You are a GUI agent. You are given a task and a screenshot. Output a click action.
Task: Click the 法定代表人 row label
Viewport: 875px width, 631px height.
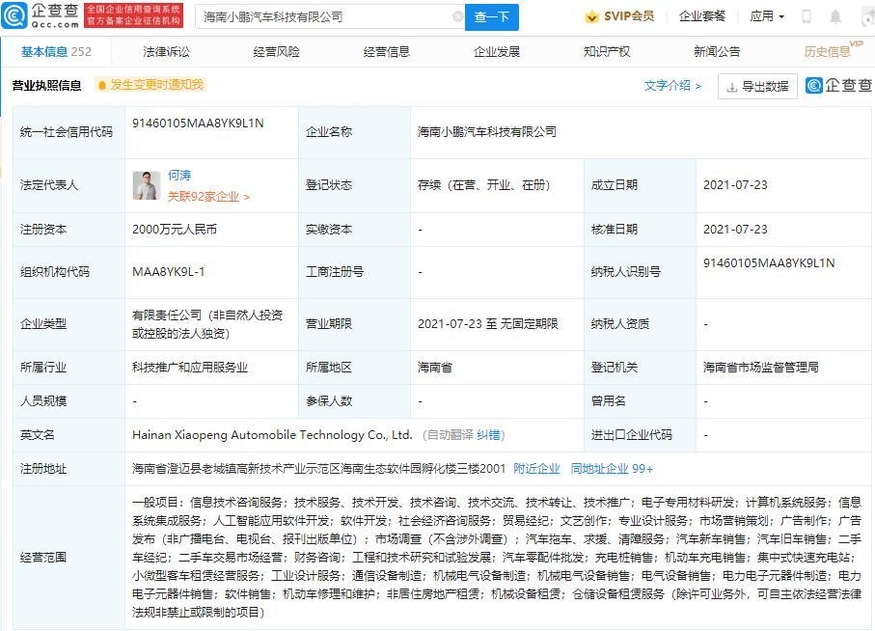click(49, 185)
